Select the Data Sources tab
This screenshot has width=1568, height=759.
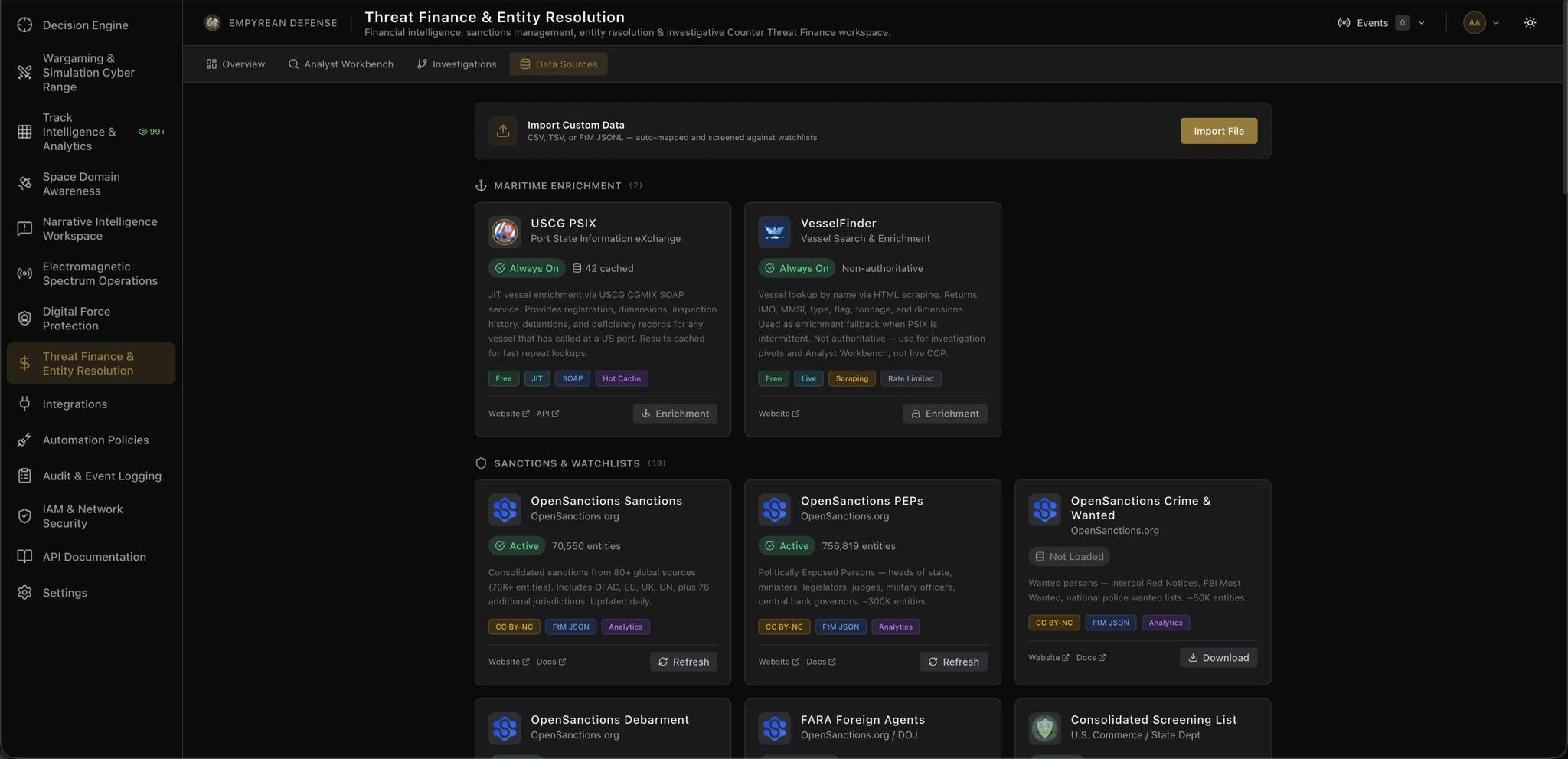(x=558, y=64)
